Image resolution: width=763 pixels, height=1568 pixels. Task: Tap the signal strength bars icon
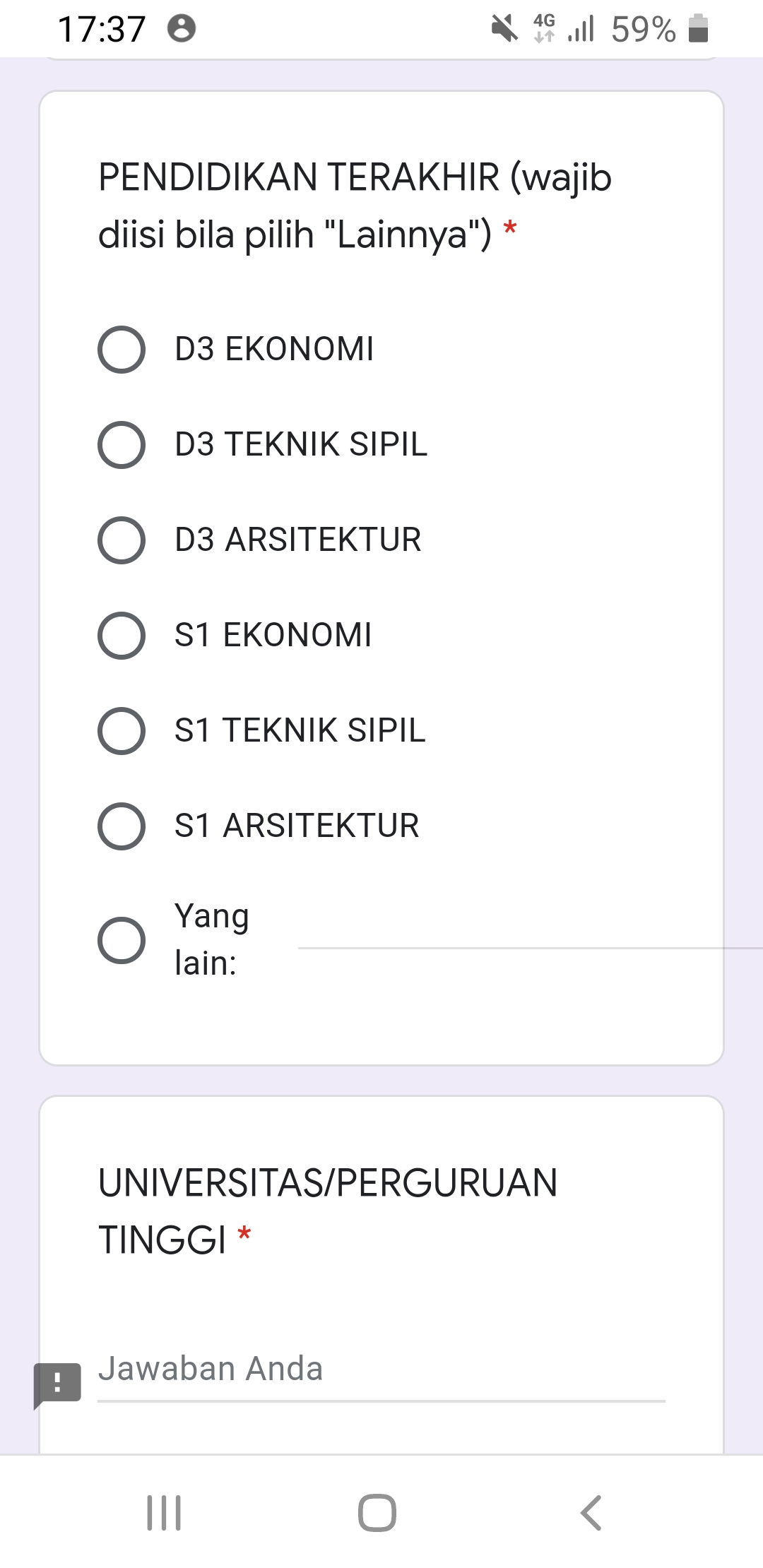point(581,29)
